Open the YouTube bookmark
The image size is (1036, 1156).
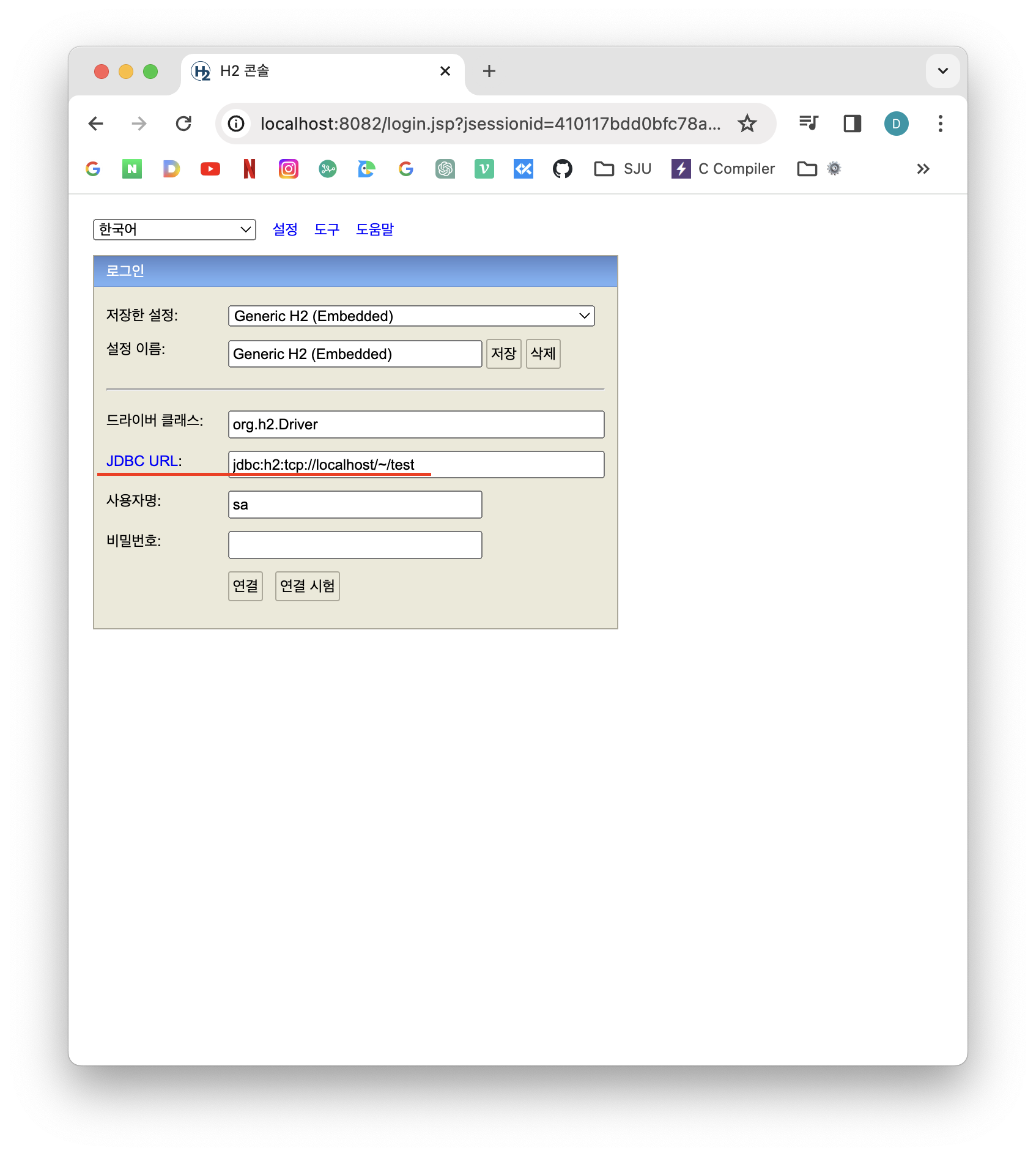click(x=210, y=169)
